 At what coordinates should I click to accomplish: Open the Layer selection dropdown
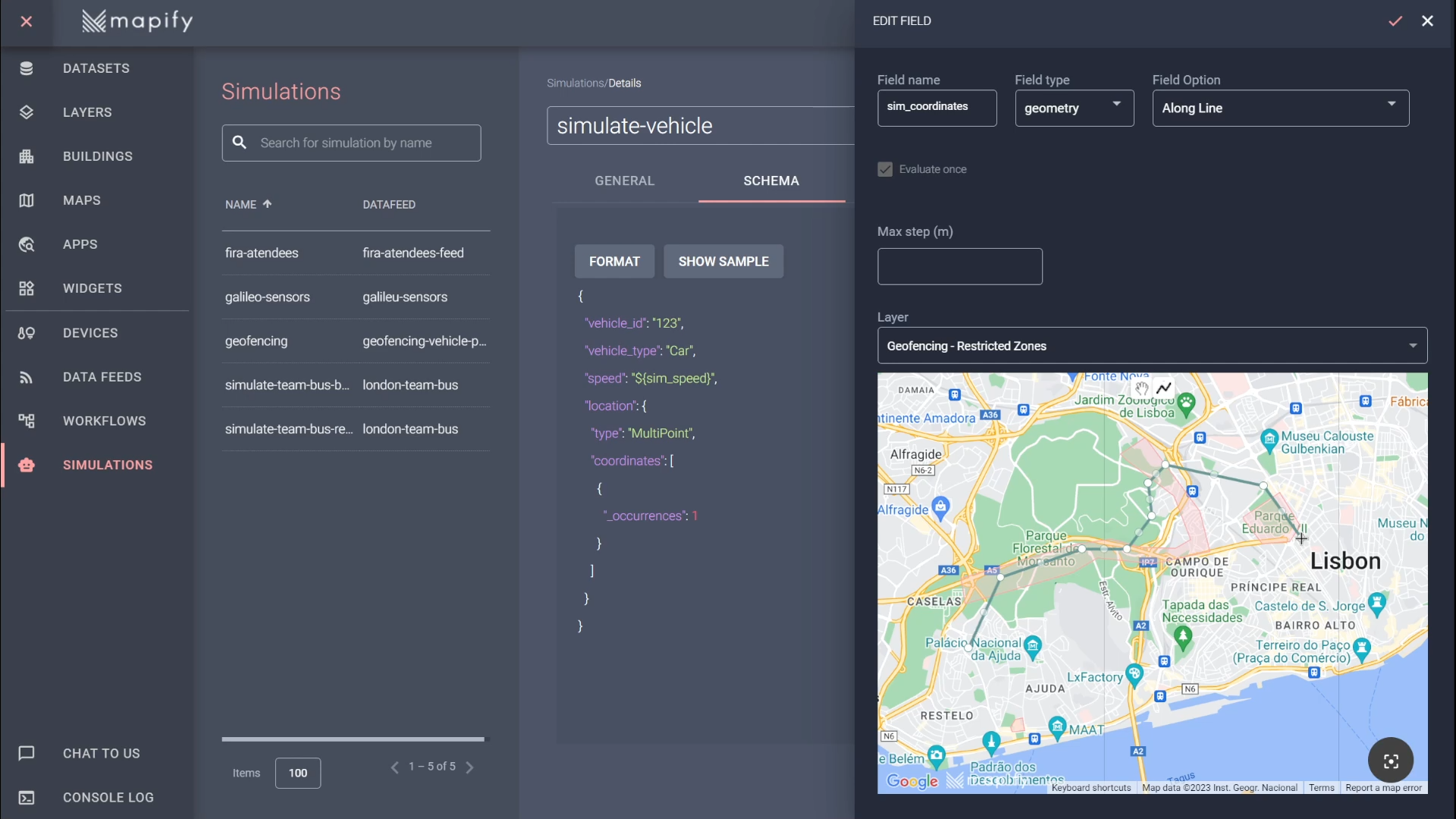pyautogui.click(x=1152, y=346)
